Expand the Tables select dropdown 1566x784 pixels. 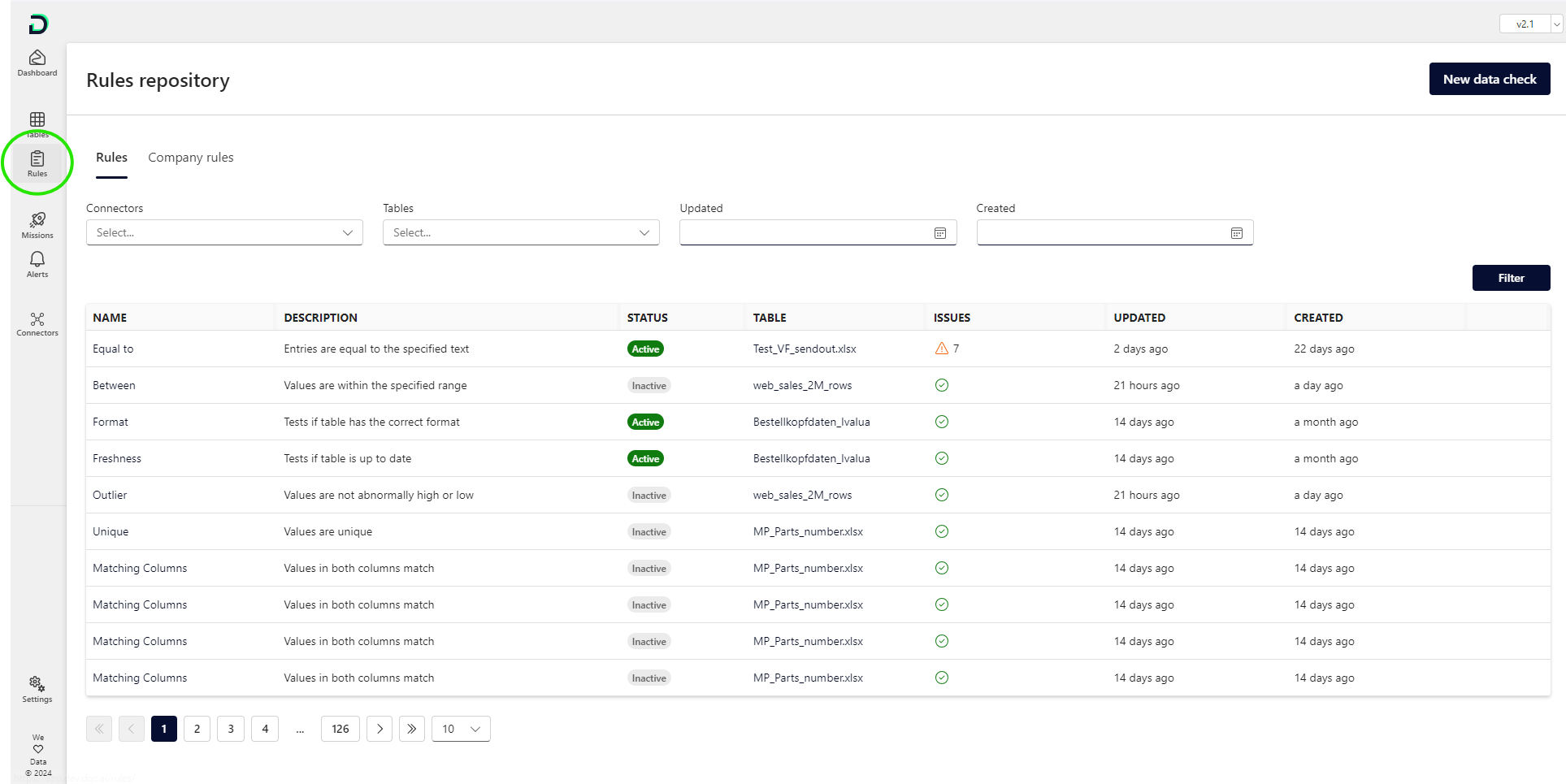[521, 232]
